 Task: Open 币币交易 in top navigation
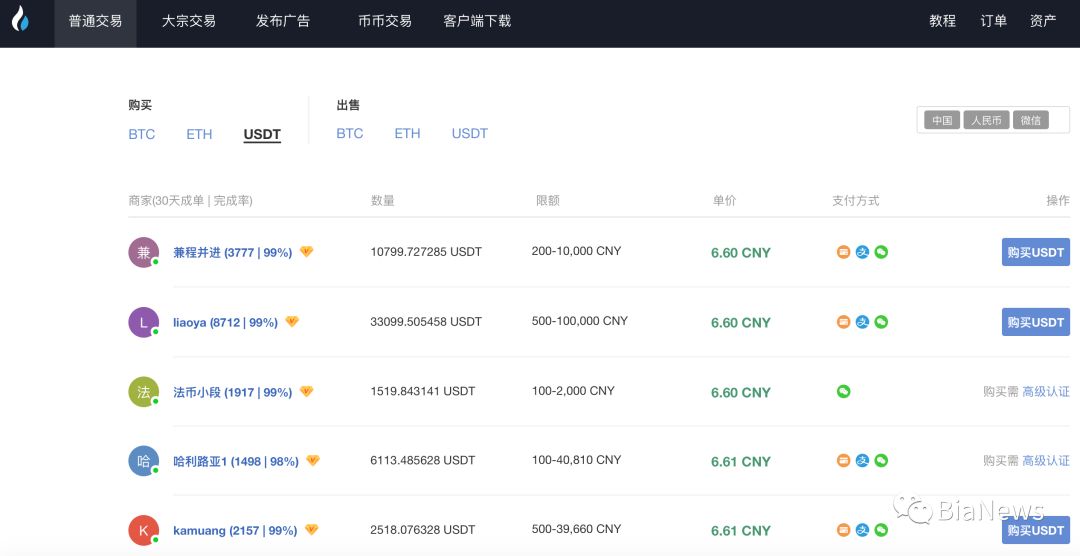click(385, 21)
